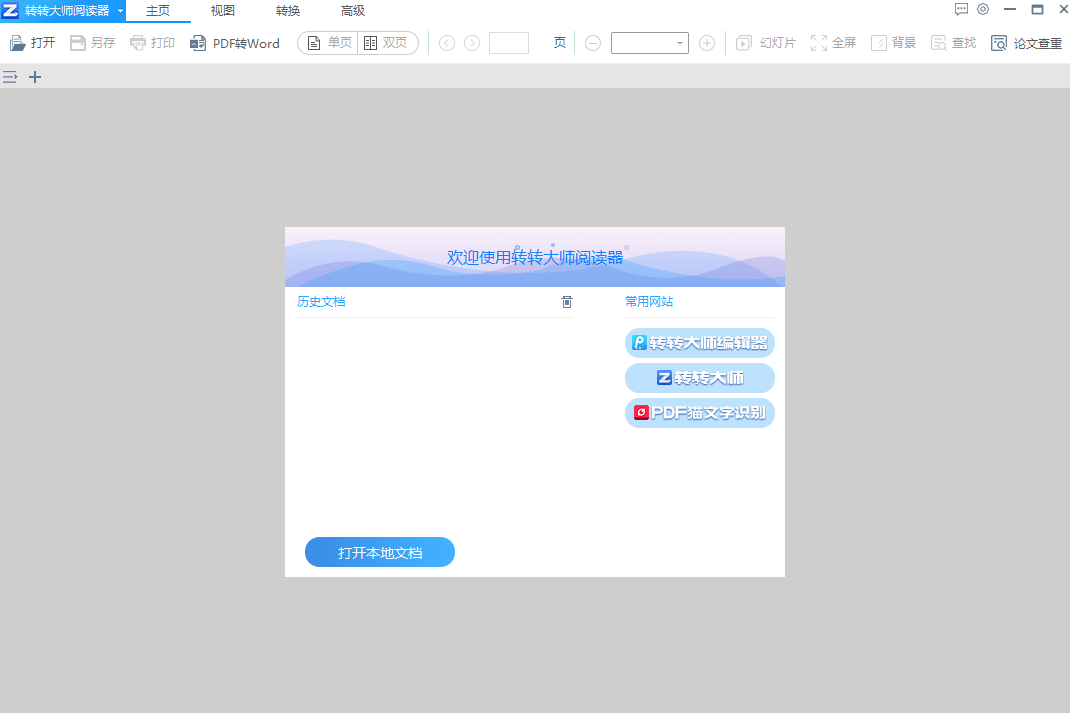Open the 转转大师阅读器 app menu dropdown
Screen dimensions: 1070x713
[120, 11]
